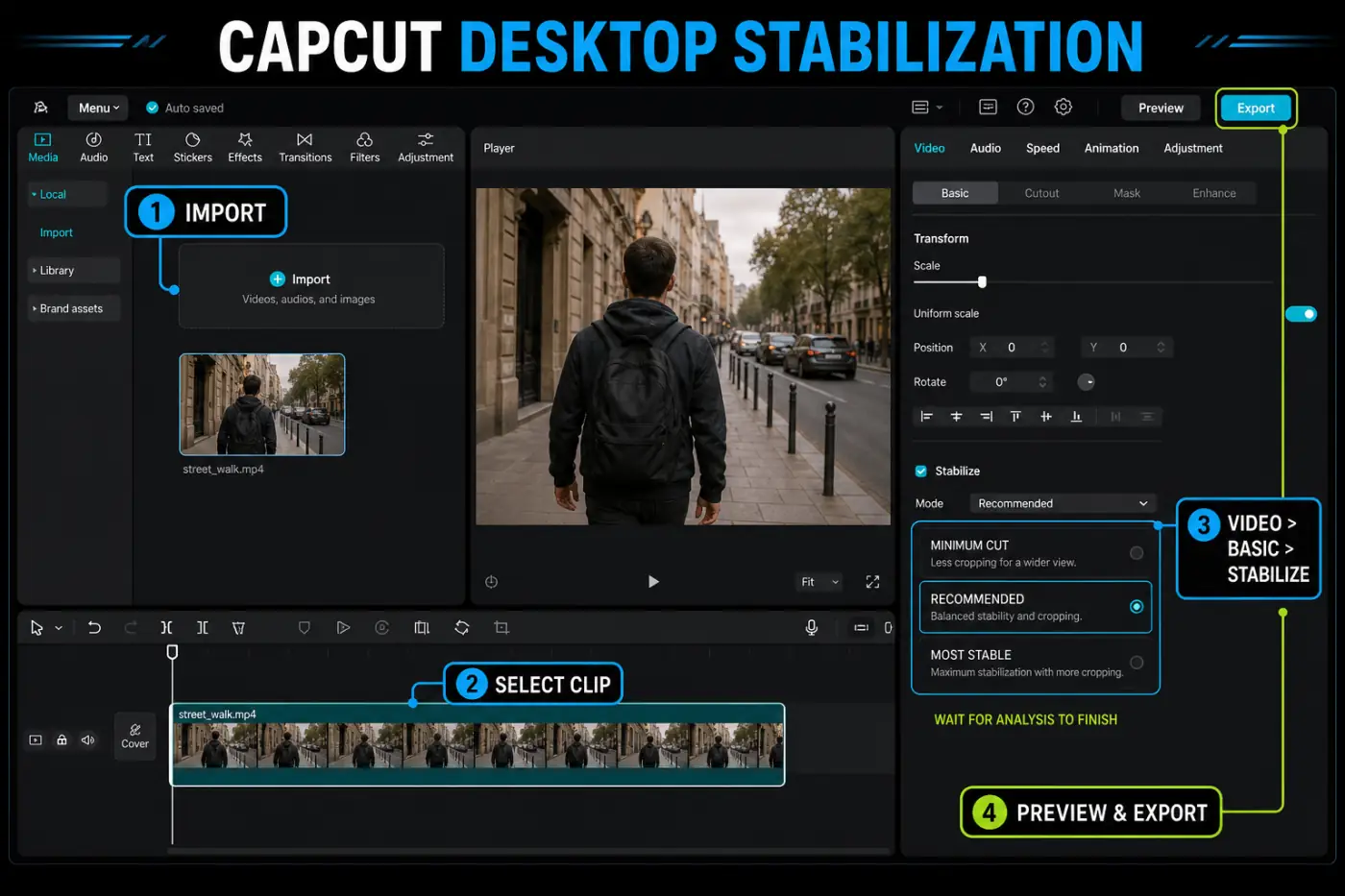The image size is (1345, 896).
Task: Expand the Library section
Action: (x=73, y=270)
